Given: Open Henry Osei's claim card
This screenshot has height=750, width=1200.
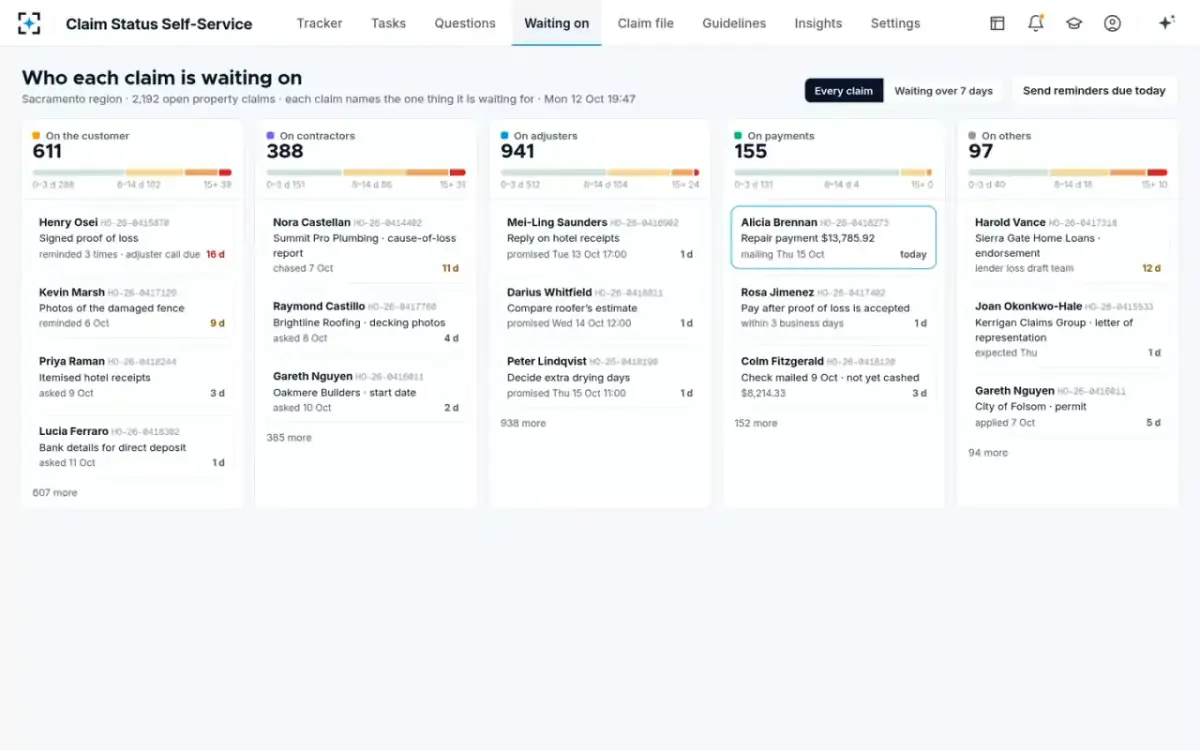Looking at the screenshot, I should (x=132, y=238).
